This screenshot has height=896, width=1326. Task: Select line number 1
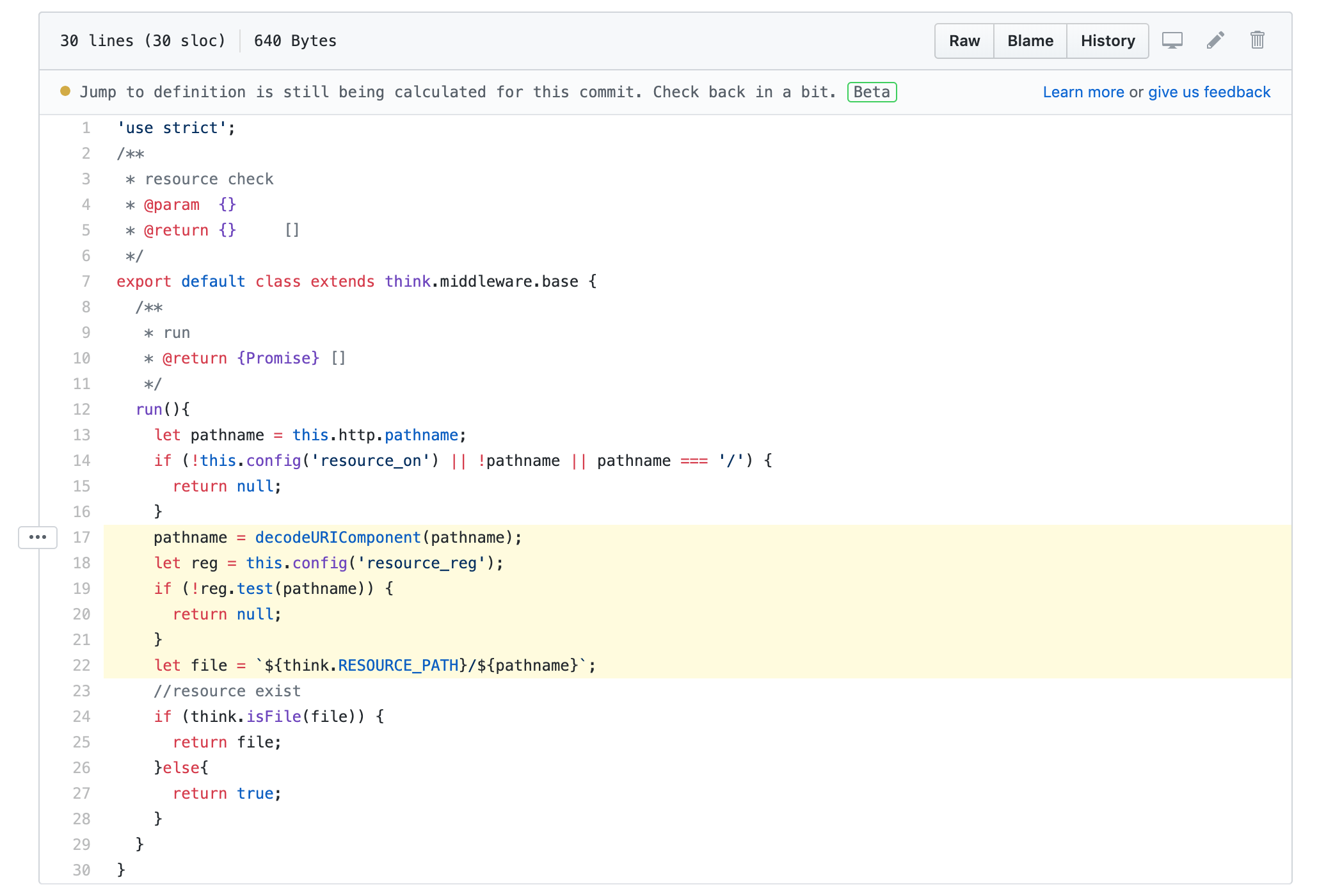pos(86,128)
